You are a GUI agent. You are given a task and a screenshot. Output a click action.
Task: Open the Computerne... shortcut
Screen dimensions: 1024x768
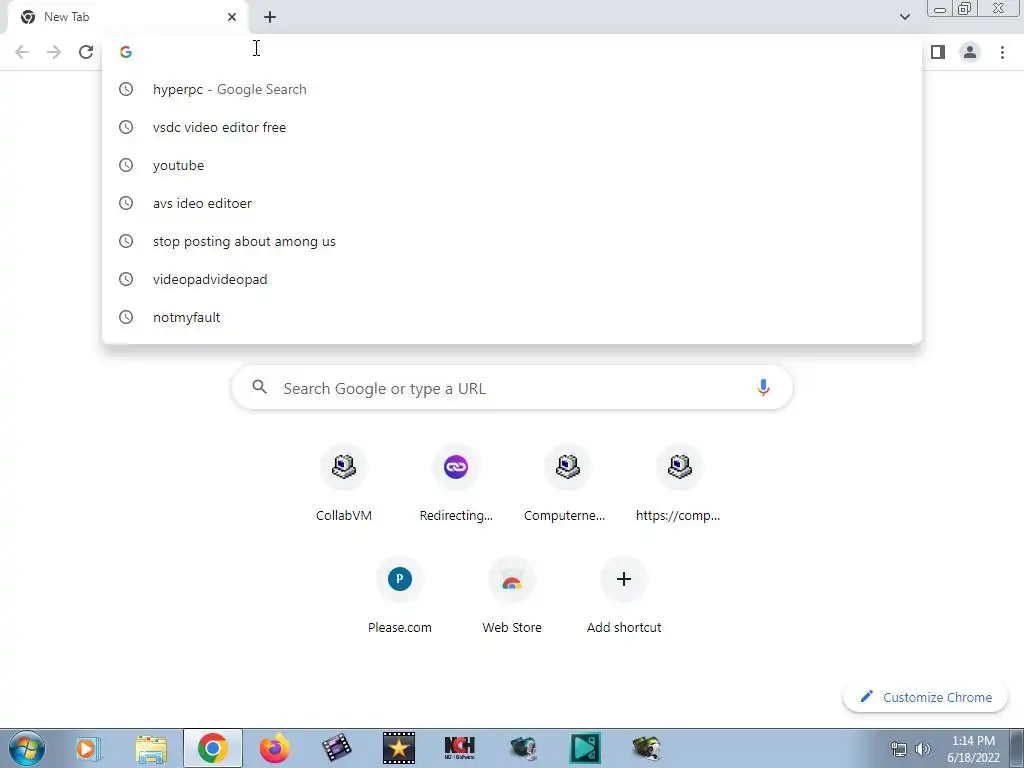click(x=567, y=484)
